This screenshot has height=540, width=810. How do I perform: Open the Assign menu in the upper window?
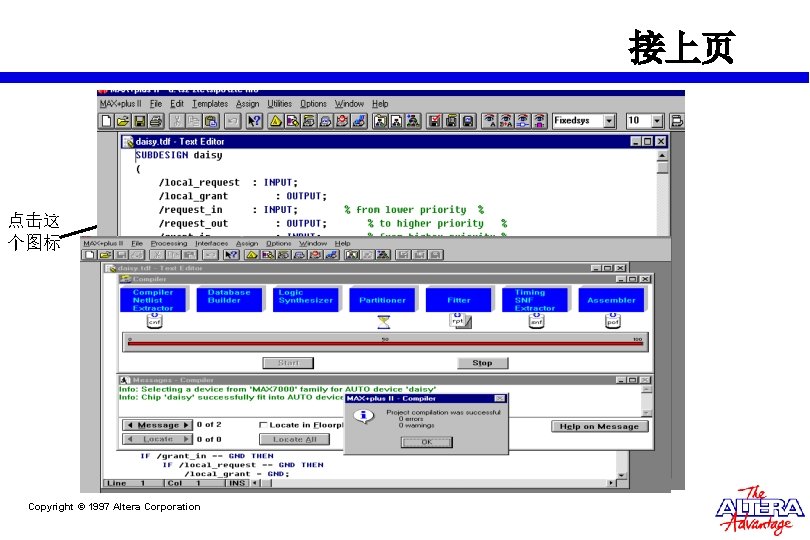click(x=247, y=104)
